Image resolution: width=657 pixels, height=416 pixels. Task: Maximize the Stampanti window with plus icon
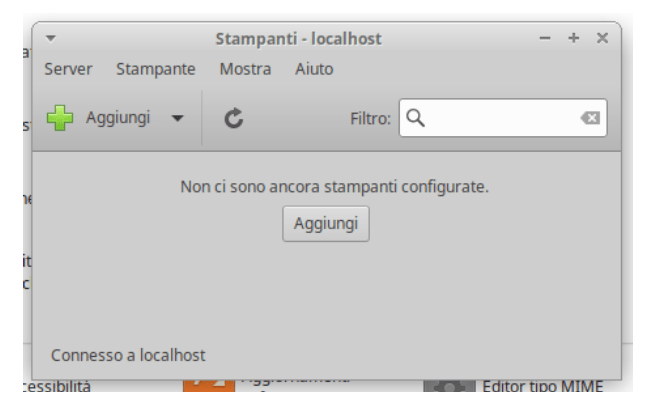pos(573,38)
